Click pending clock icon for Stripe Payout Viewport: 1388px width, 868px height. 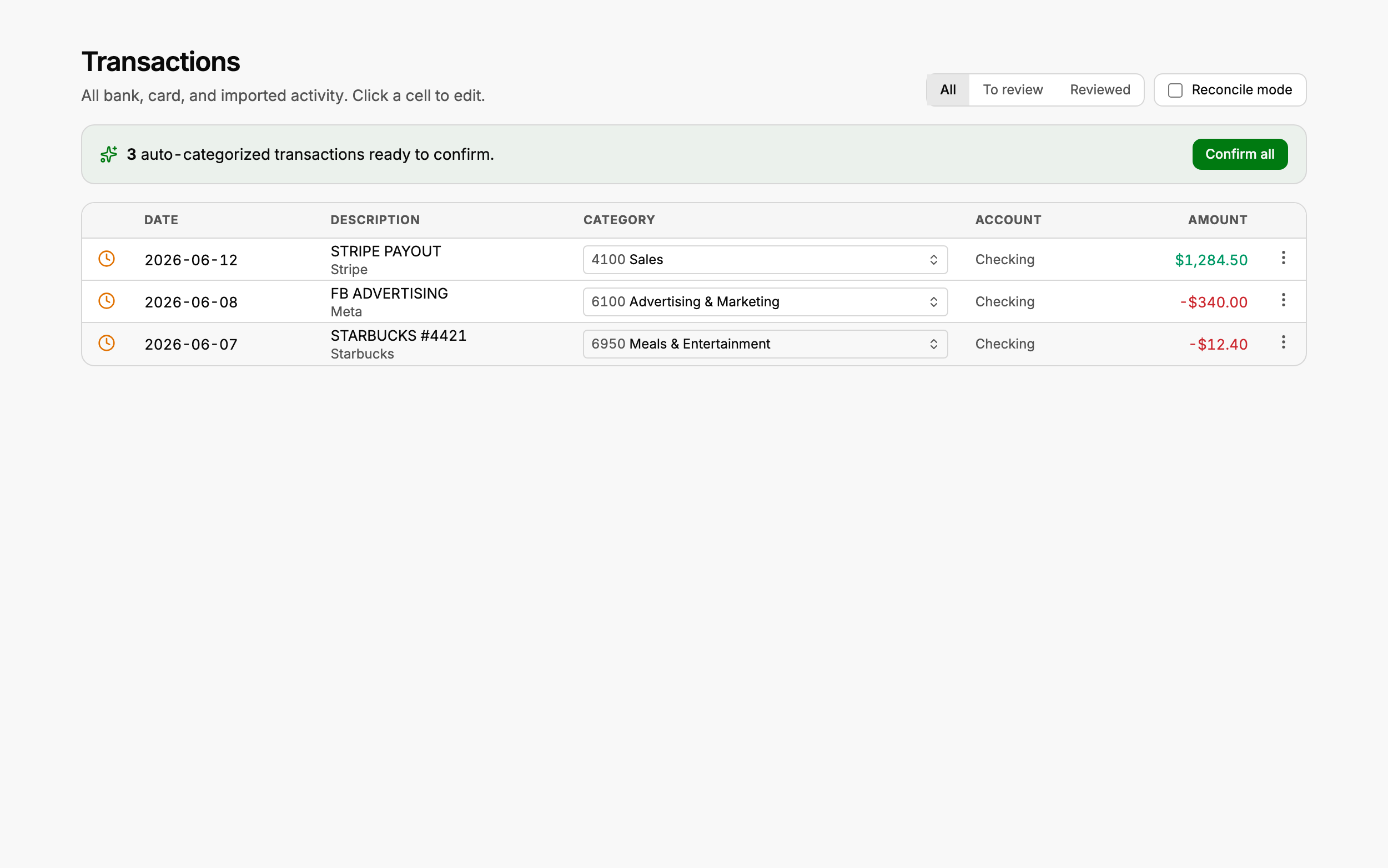click(107, 259)
